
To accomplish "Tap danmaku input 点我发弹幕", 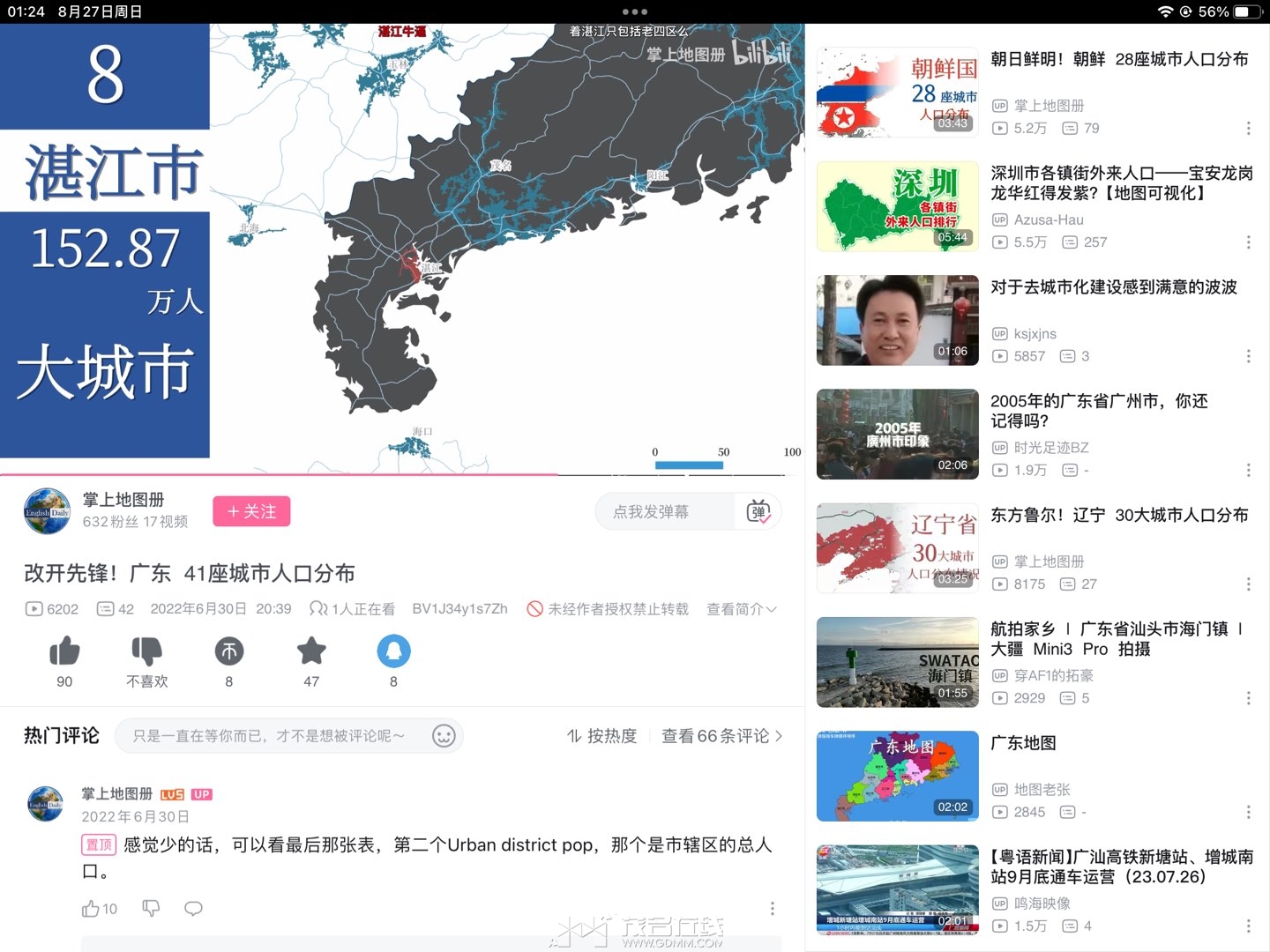I will click(665, 511).
